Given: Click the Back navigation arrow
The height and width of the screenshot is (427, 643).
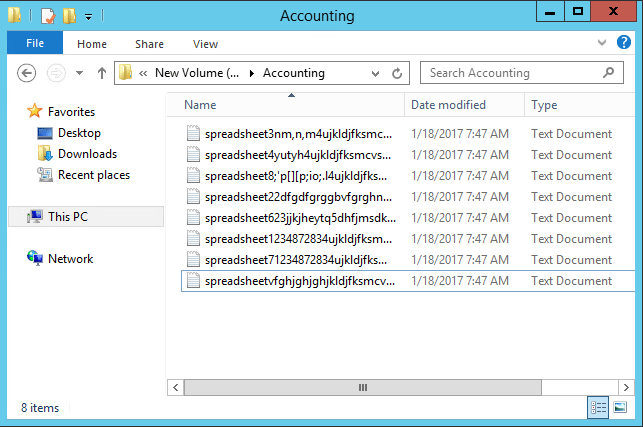Looking at the screenshot, I should [28, 73].
